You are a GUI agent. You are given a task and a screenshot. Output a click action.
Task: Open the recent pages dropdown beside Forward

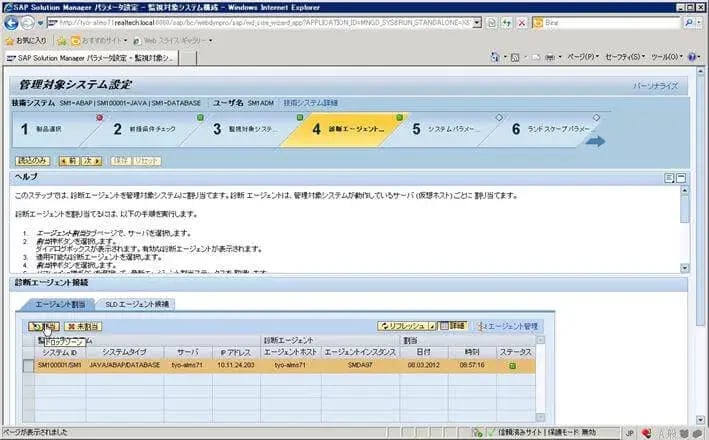tap(40, 23)
